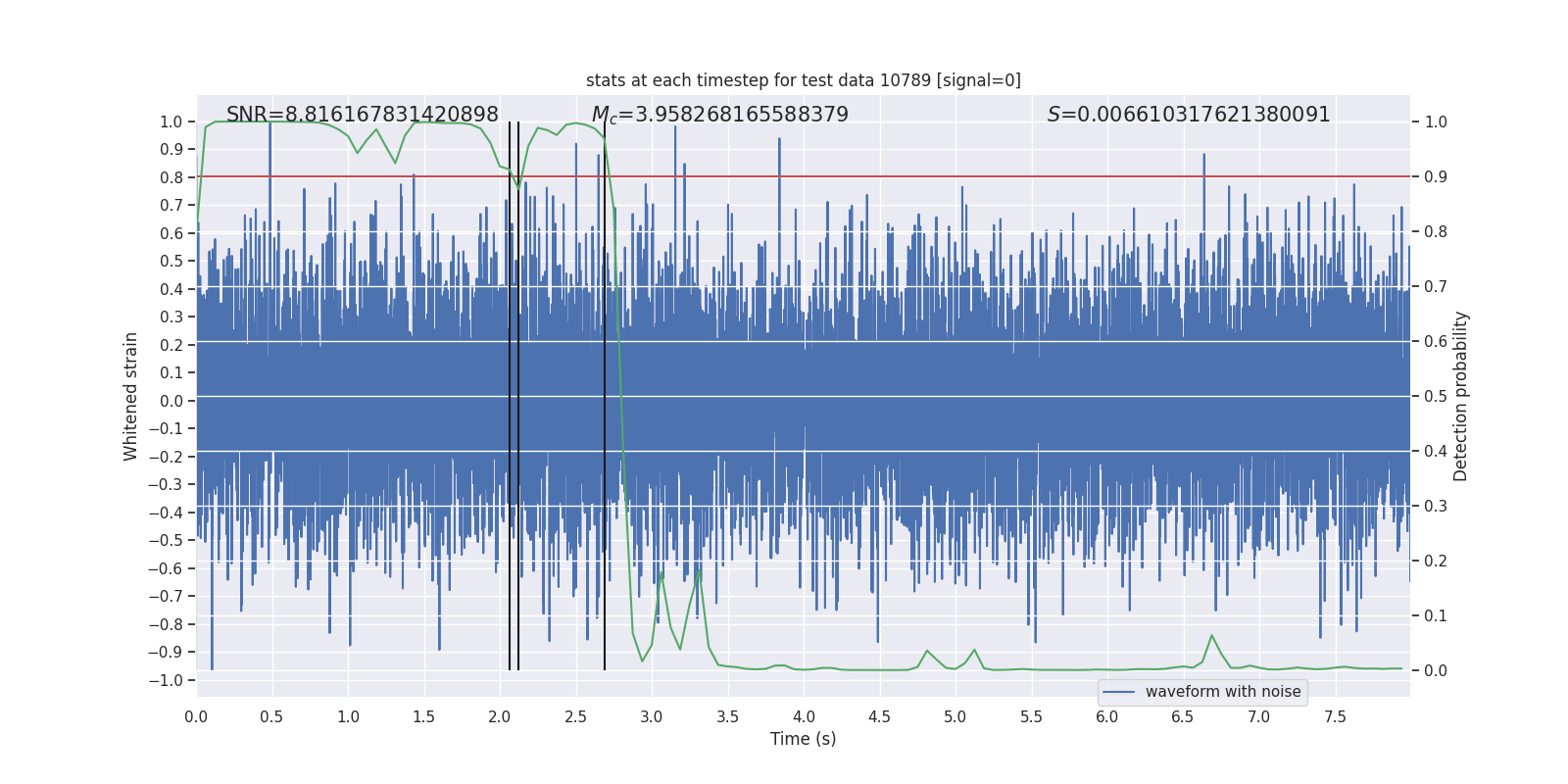Screen dimensions: 1568x784
Task: Click the S=0.0066 annotation text
Action: (x=1189, y=115)
